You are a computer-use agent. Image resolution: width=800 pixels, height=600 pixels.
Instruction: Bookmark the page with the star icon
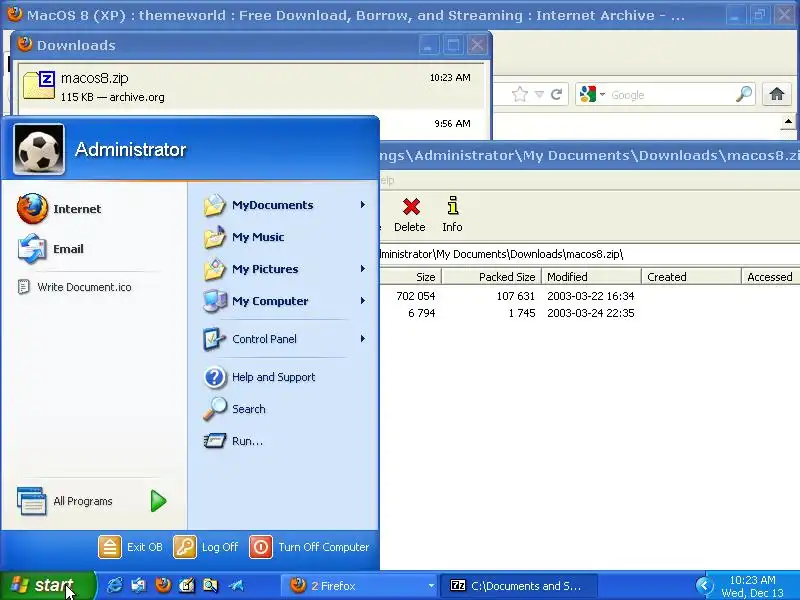point(519,94)
